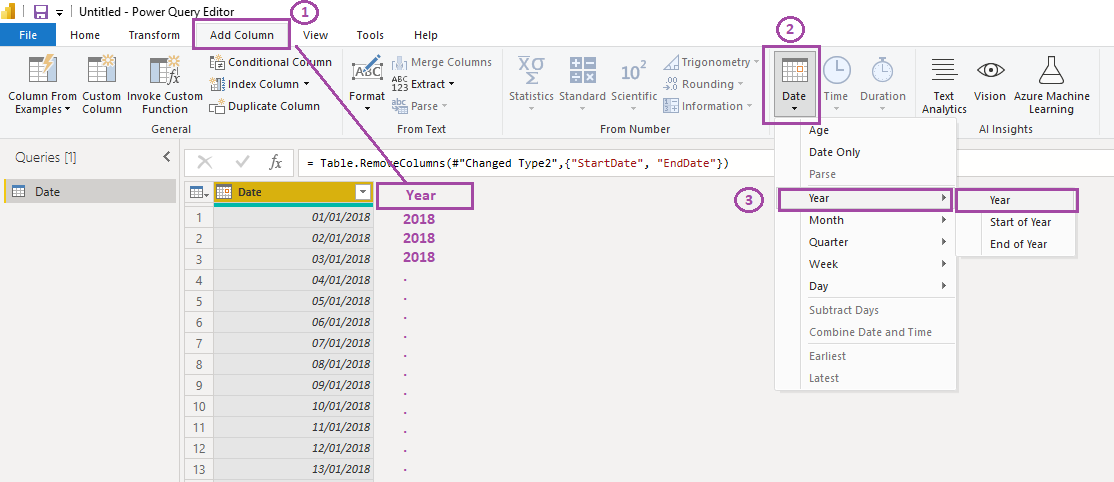Open Trigonometry options
Image resolution: width=1114 pixels, height=482 pixels.
(x=710, y=62)
